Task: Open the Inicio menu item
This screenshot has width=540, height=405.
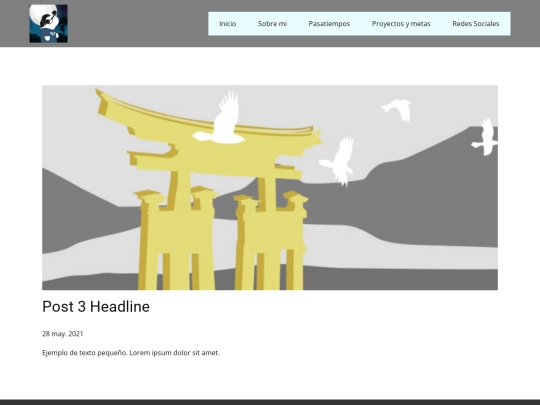Action: coord(228,24)
